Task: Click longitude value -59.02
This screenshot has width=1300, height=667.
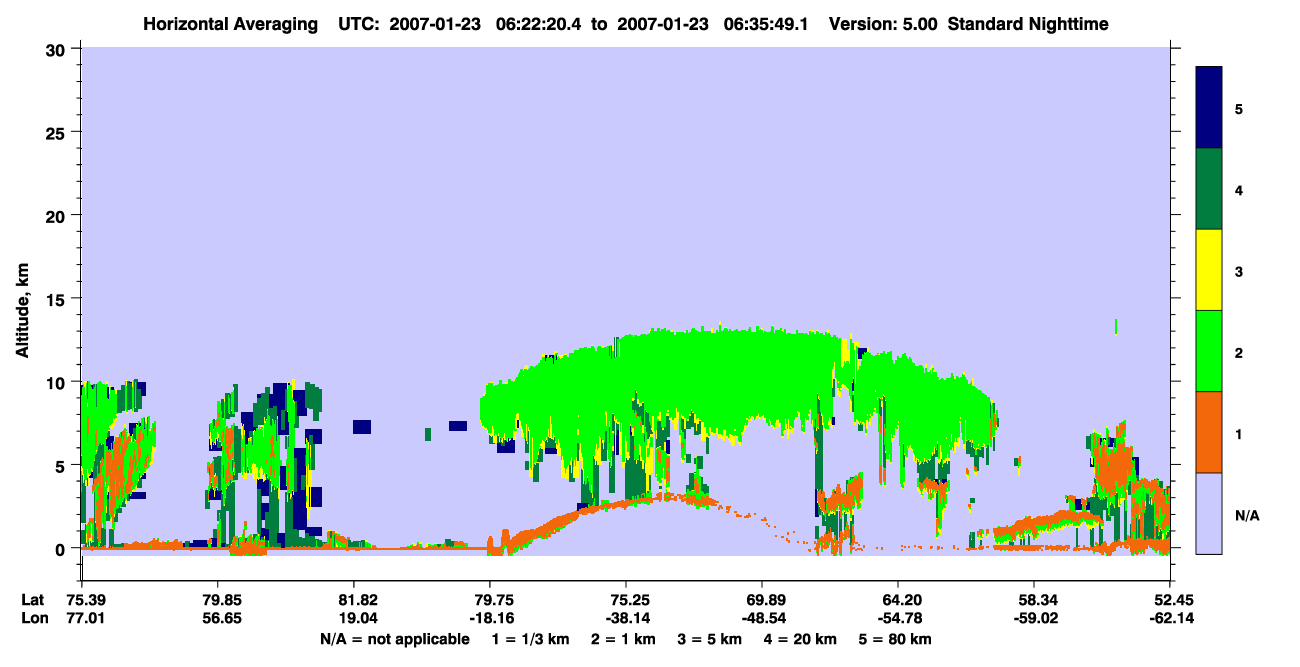Action: coord(1034,619)
